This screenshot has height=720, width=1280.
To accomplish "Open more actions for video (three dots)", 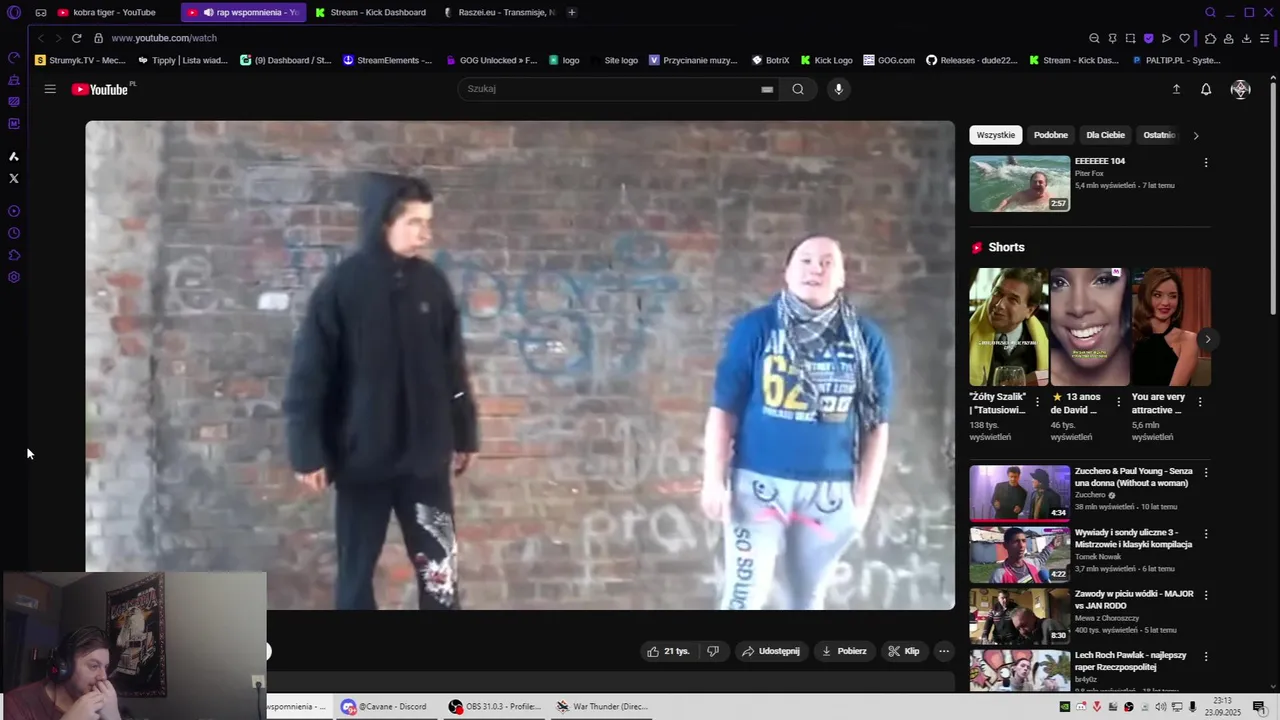I will [943, 651].
